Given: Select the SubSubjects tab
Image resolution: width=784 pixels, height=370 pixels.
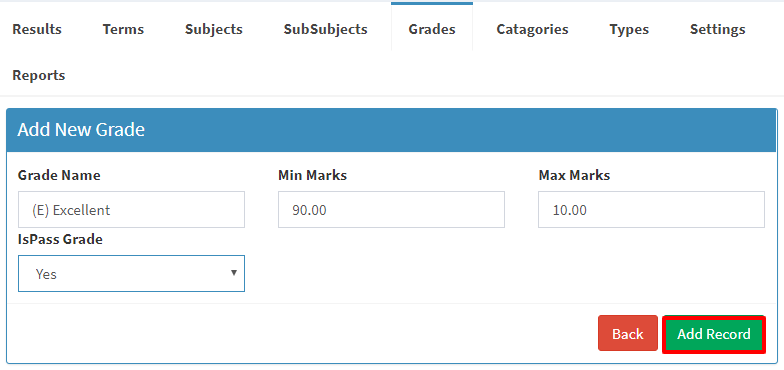Looking at the screenshot, I should tap(326, 29).
